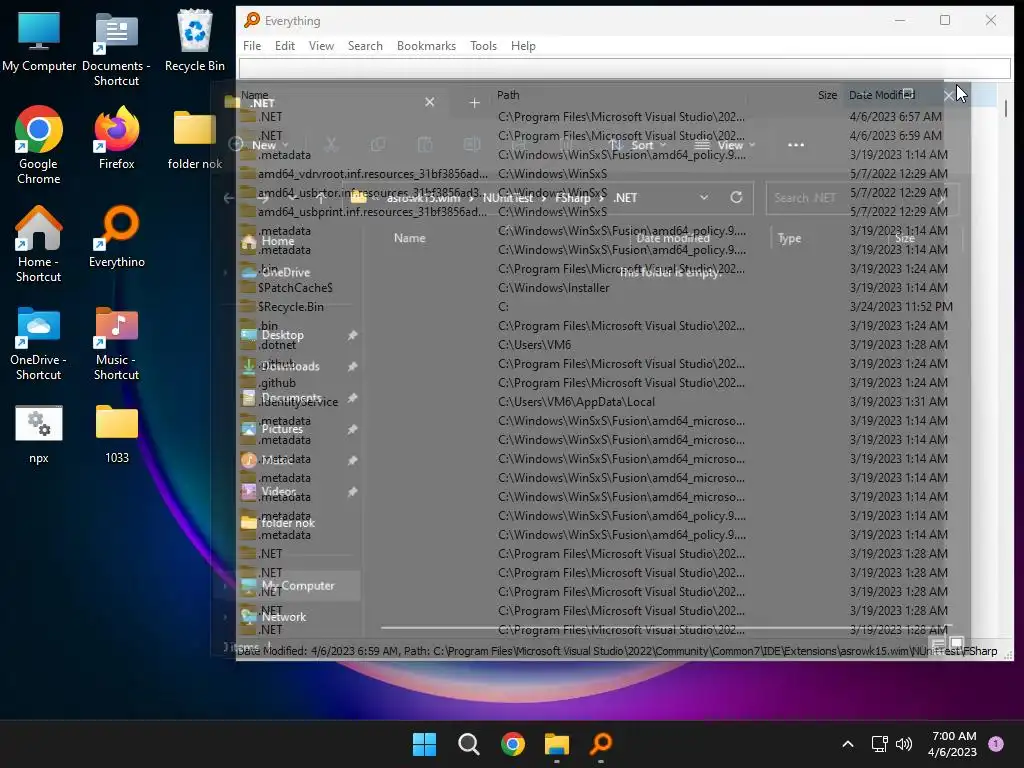The image size is (1024, 768).
Task: Open the taskbar clock showing 7:00 AM
Action: [x=953, y=744]
